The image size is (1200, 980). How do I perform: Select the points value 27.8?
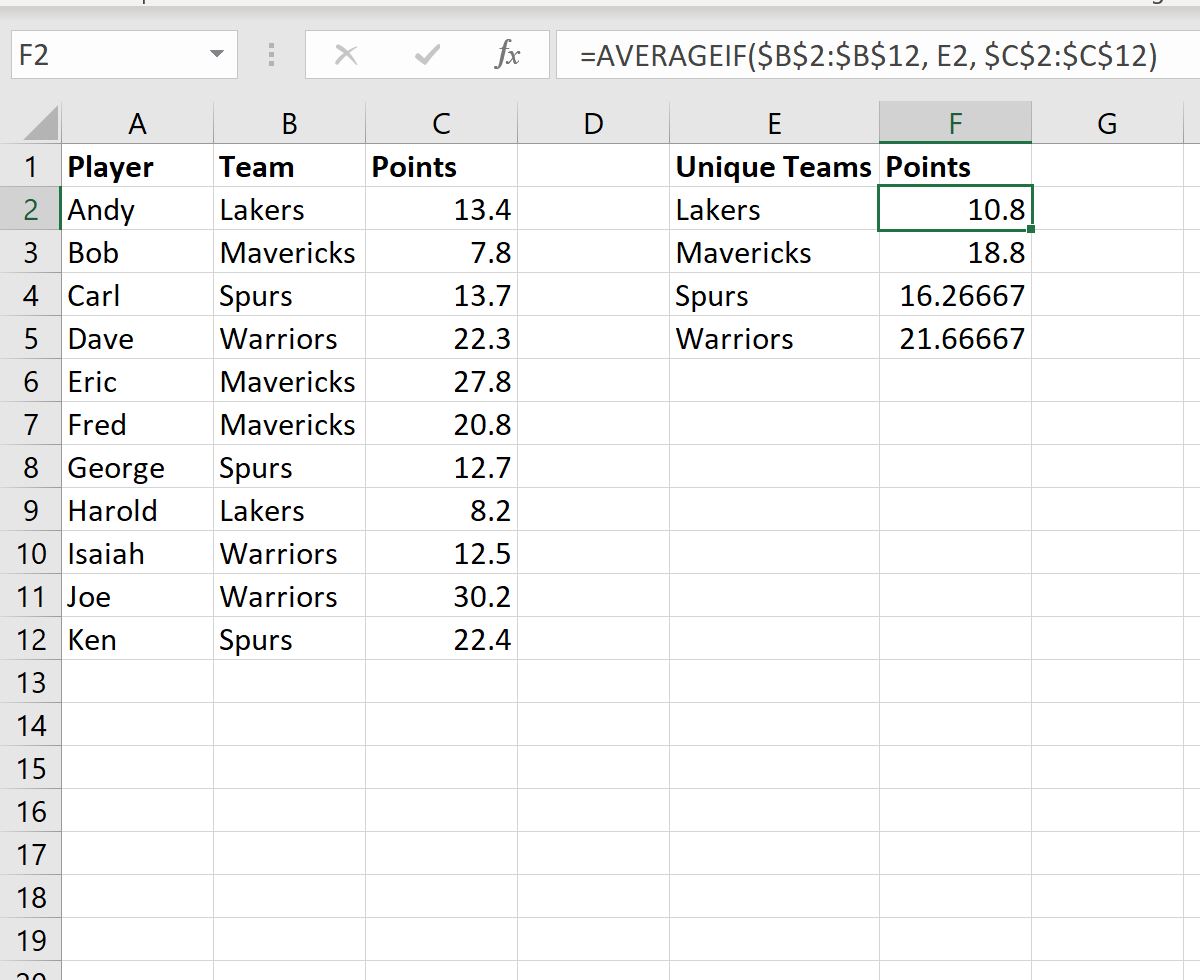click(x=441, y=382)
